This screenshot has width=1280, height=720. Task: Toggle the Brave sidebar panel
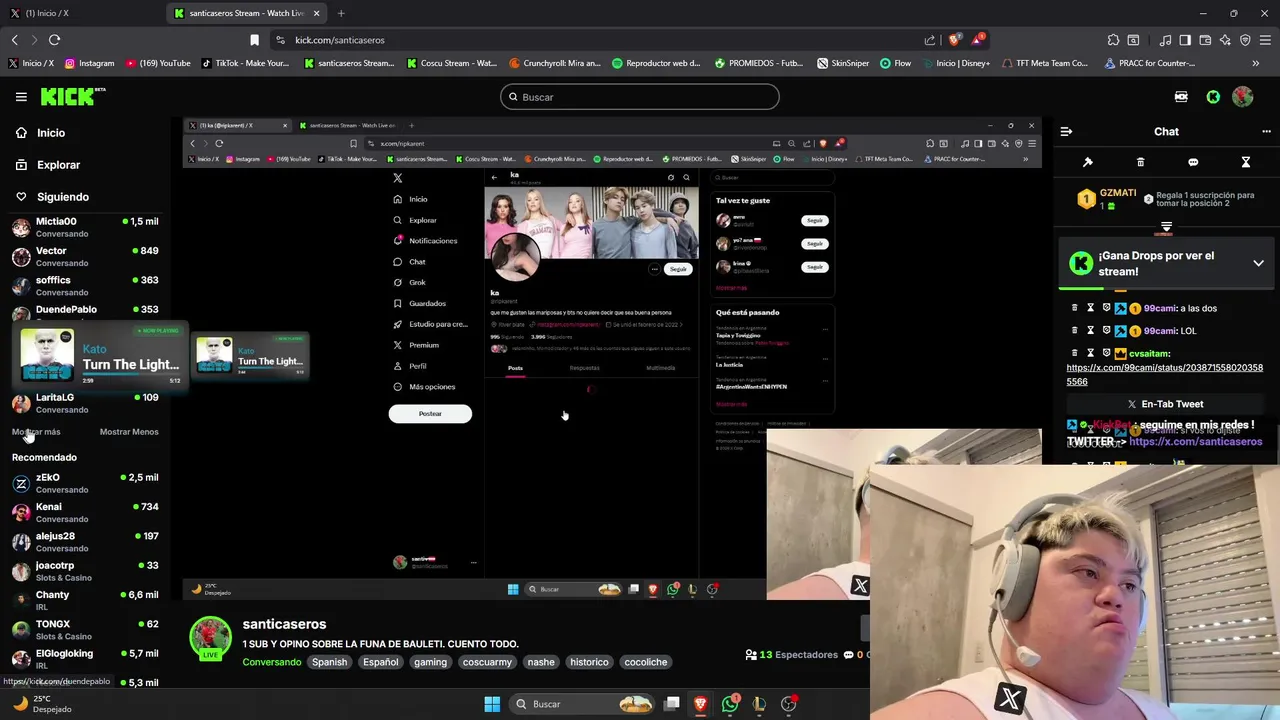point(1185,40)
